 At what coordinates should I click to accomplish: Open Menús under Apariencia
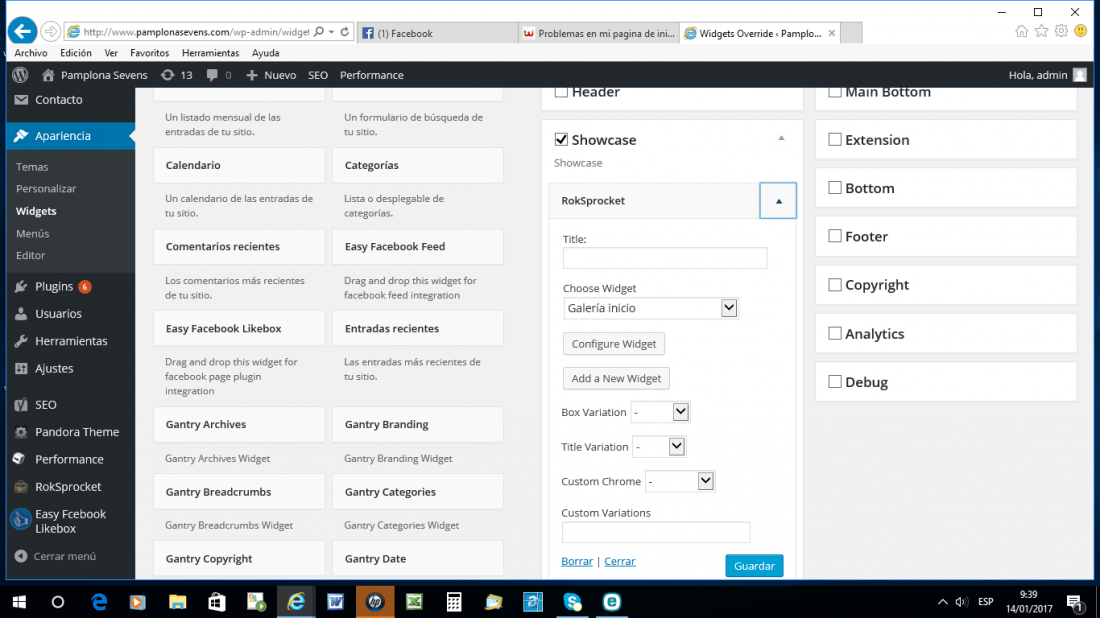click(x=32, y=233)
